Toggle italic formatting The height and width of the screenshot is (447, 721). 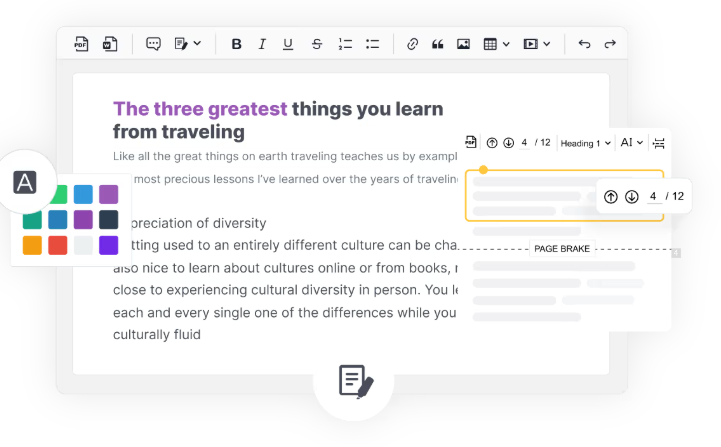click(x=262, y=44)
